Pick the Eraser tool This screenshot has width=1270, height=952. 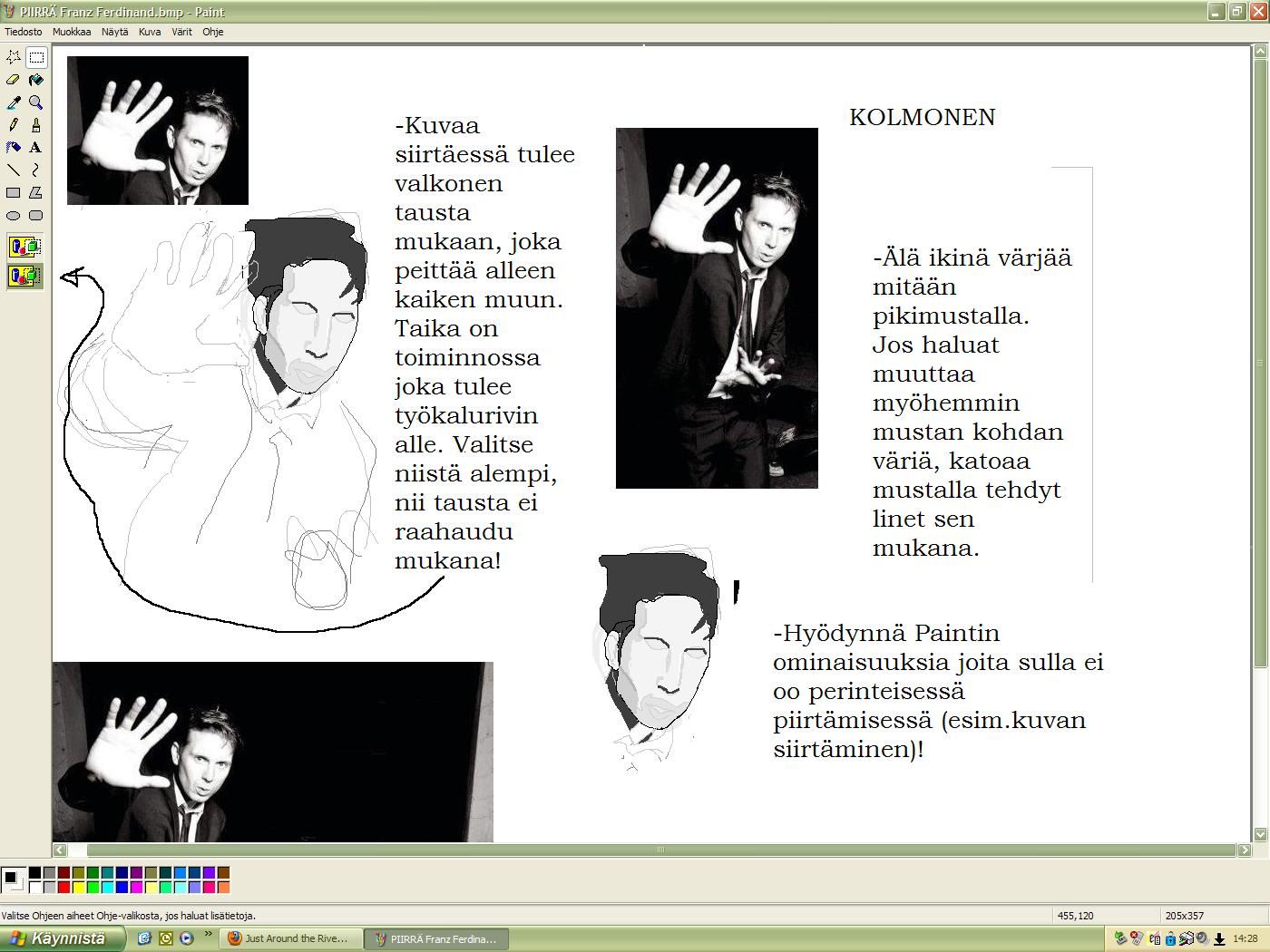[x=14, y=80]
